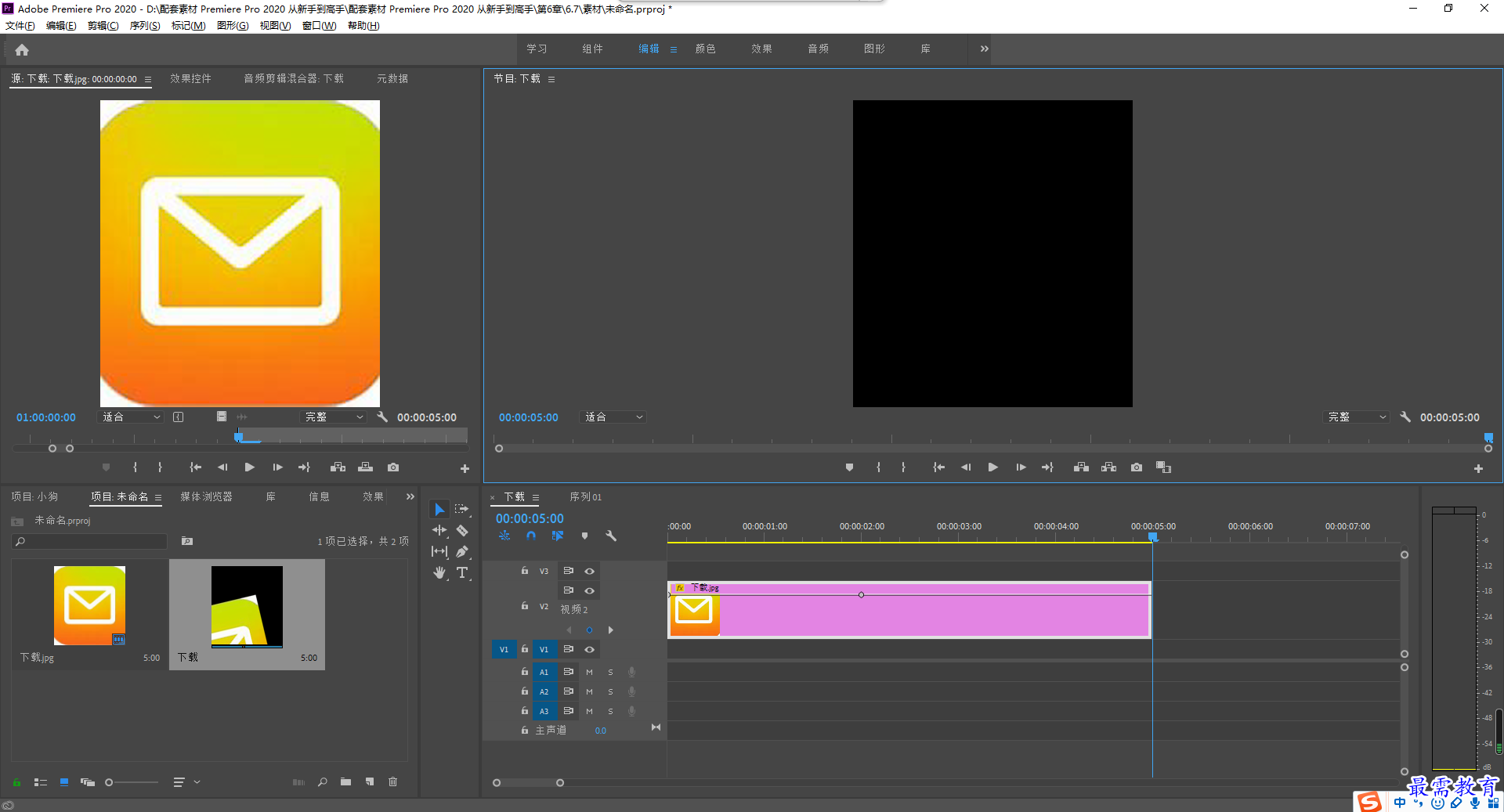
Task: Toggle V2 track lock
Action: pyautogui.click(x=525, y=606)
